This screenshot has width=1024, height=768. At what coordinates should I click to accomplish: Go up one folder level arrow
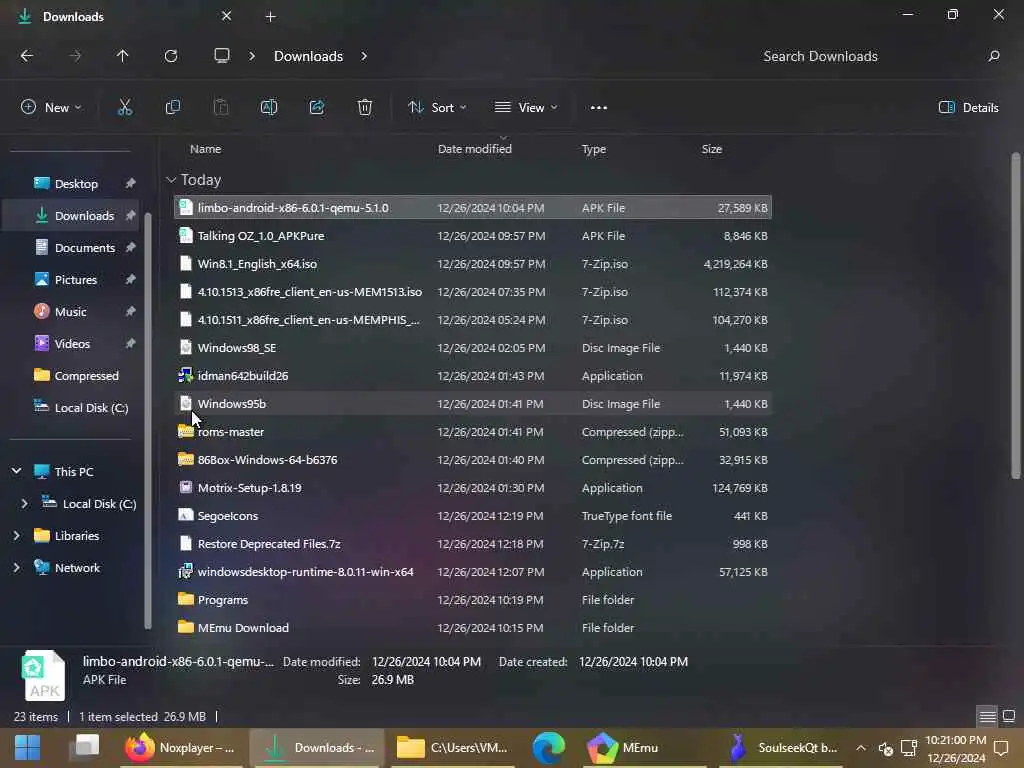[x=122, y=56]
